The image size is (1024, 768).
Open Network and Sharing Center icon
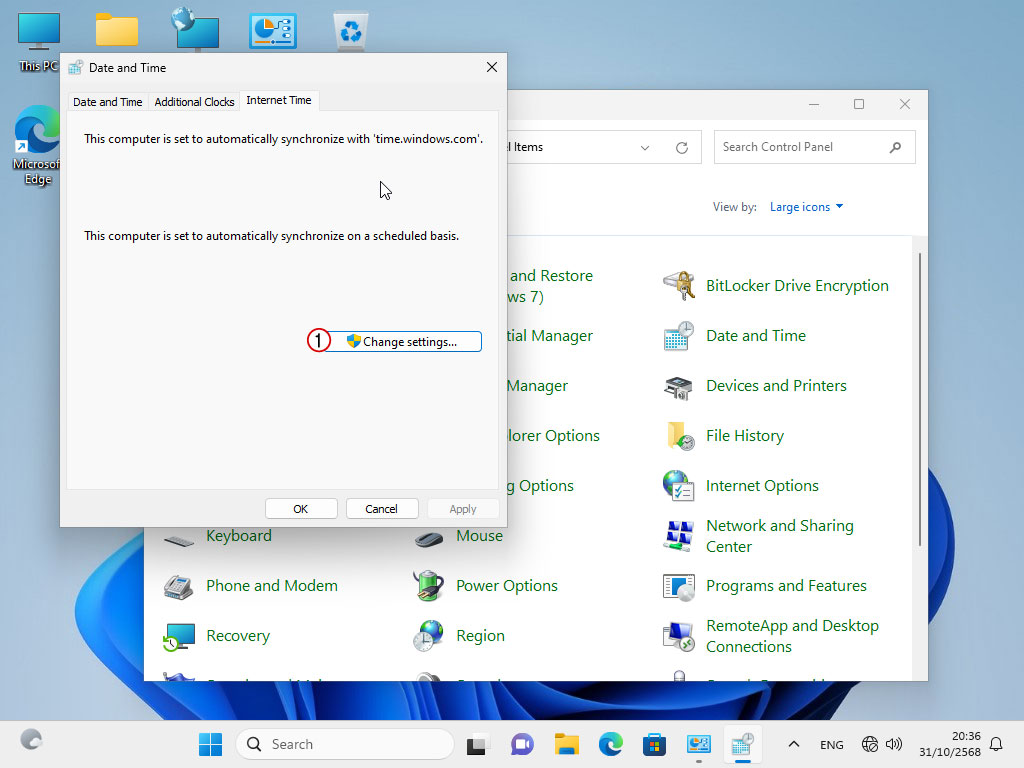coord(679,536)
